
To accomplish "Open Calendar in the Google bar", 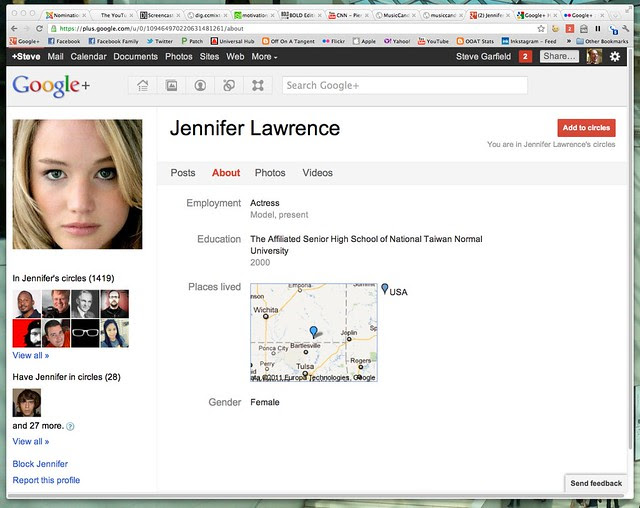I will tap(88, 57).
